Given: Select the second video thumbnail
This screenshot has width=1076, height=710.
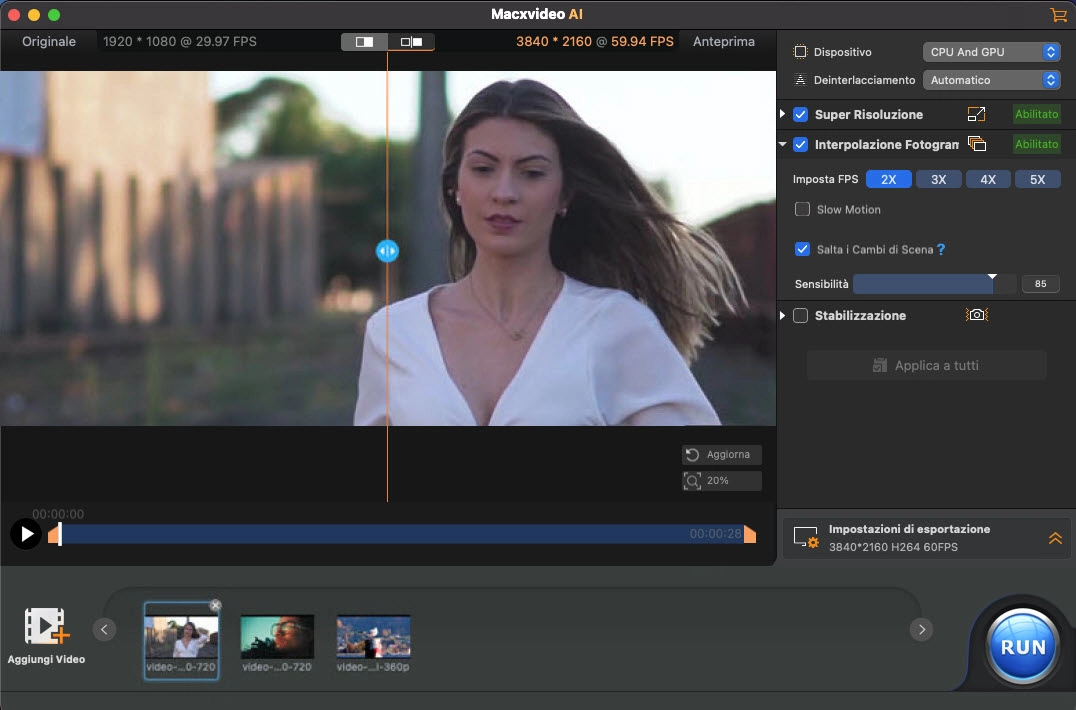Looking at the screenshot, I should point(277,637).
